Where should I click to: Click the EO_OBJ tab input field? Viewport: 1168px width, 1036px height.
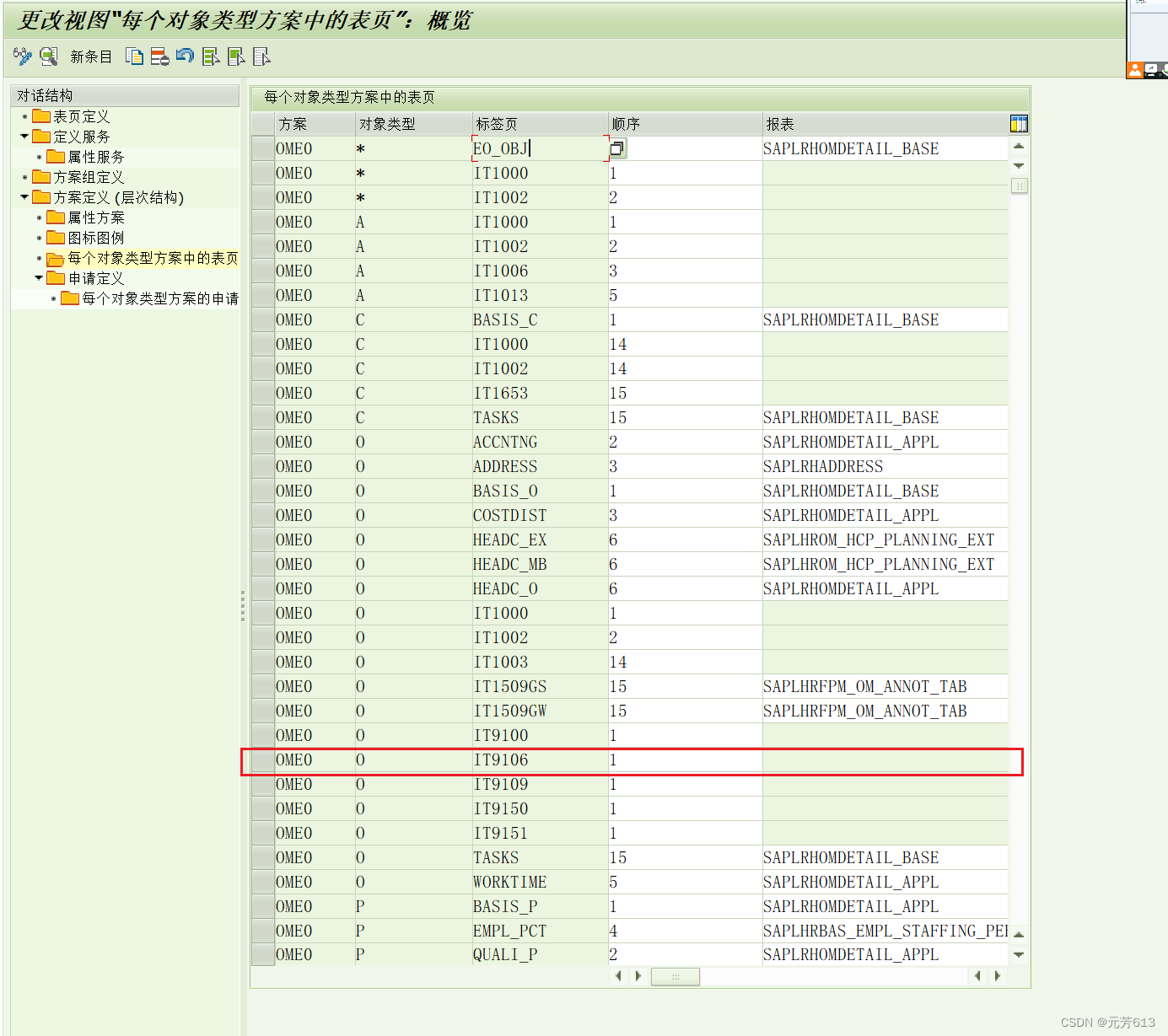click(x=540, y=148)
